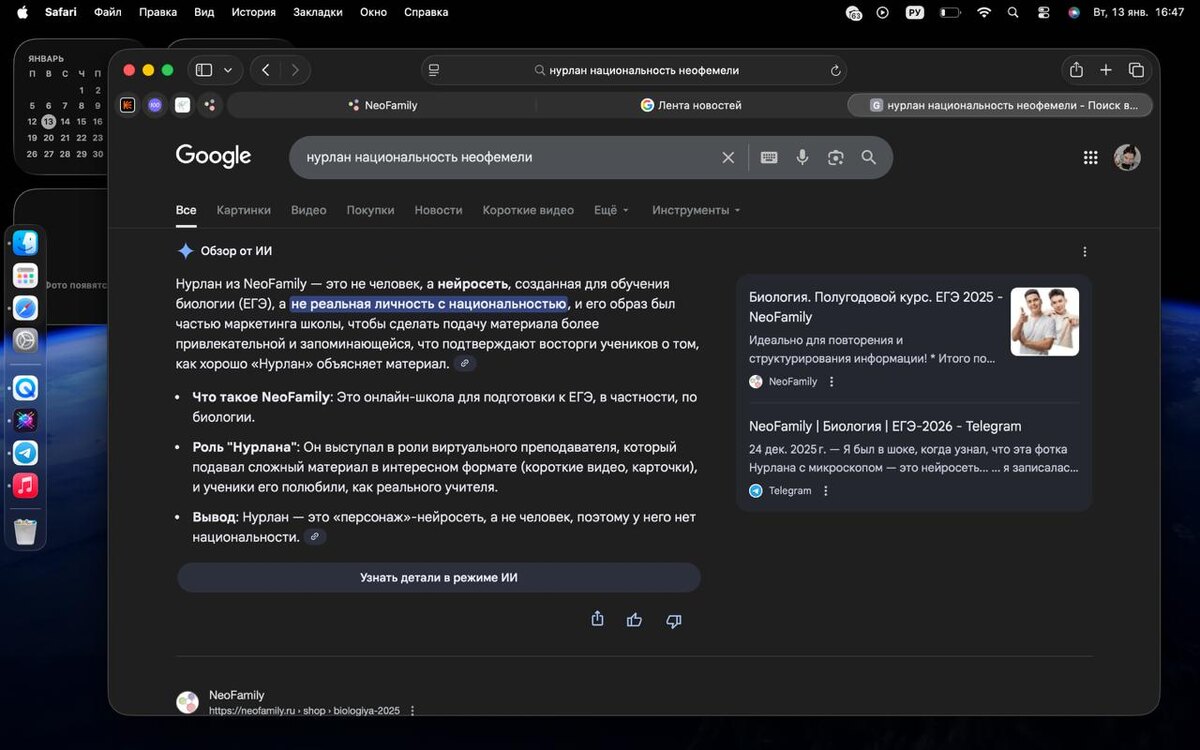Viewport: 1200px width, 750px height.
Task: Open more options next to Telegram source
Action: [x=825, y=491]
